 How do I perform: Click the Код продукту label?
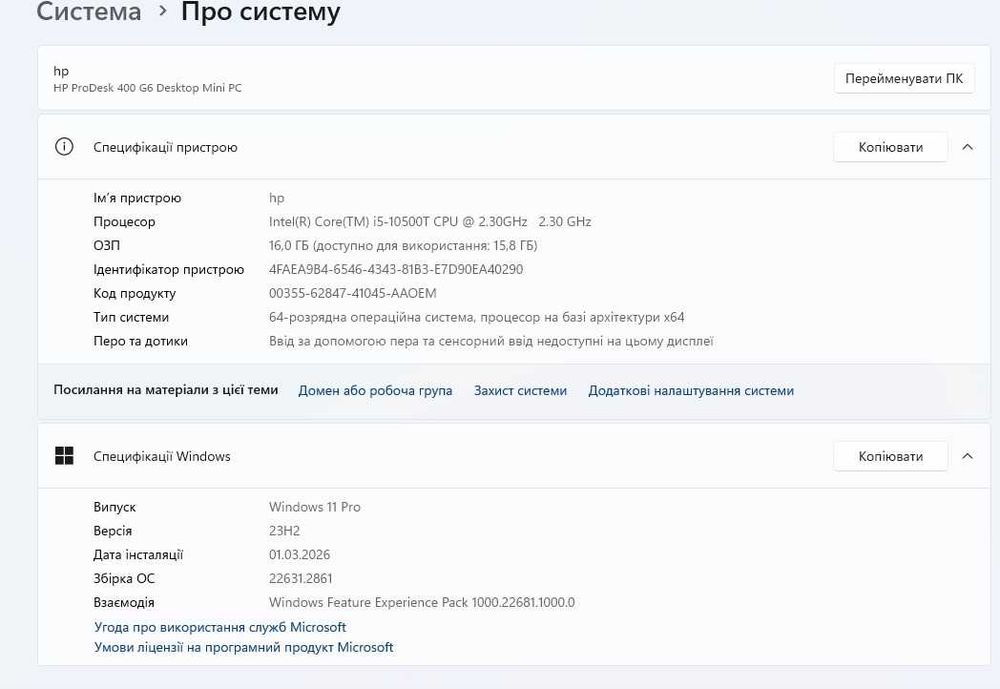[135, 293]
